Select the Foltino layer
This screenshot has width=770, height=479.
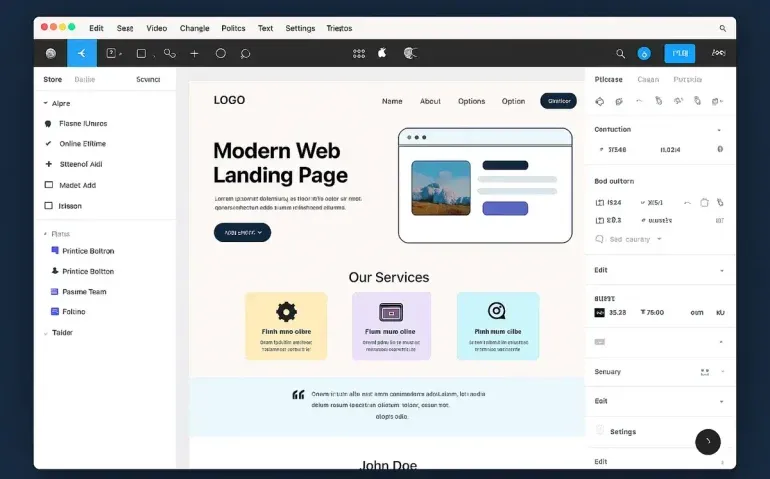[x=74, y=311]
